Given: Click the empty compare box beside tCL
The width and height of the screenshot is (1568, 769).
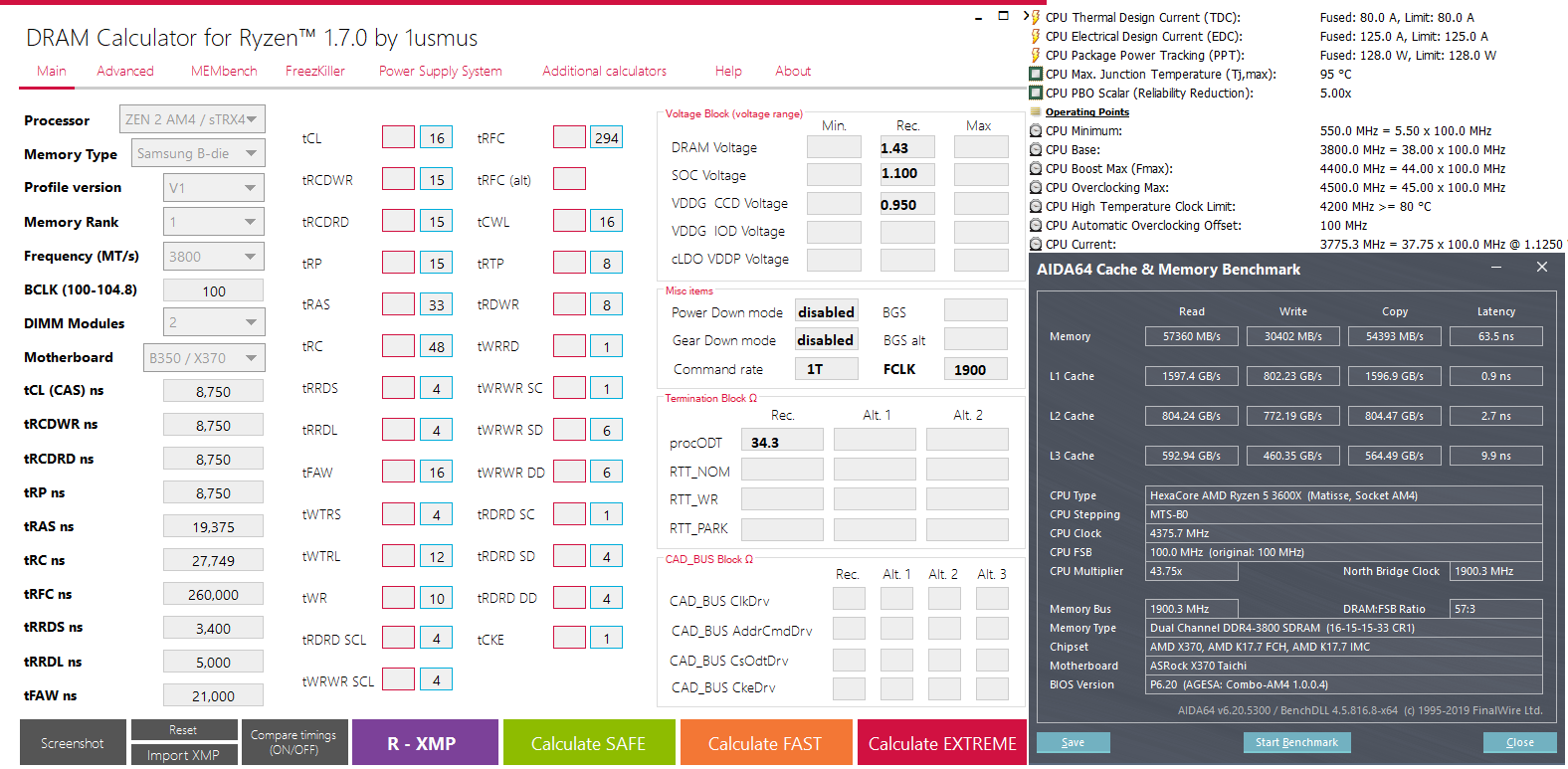Looking at the screenshot, I should coord(398,137).
